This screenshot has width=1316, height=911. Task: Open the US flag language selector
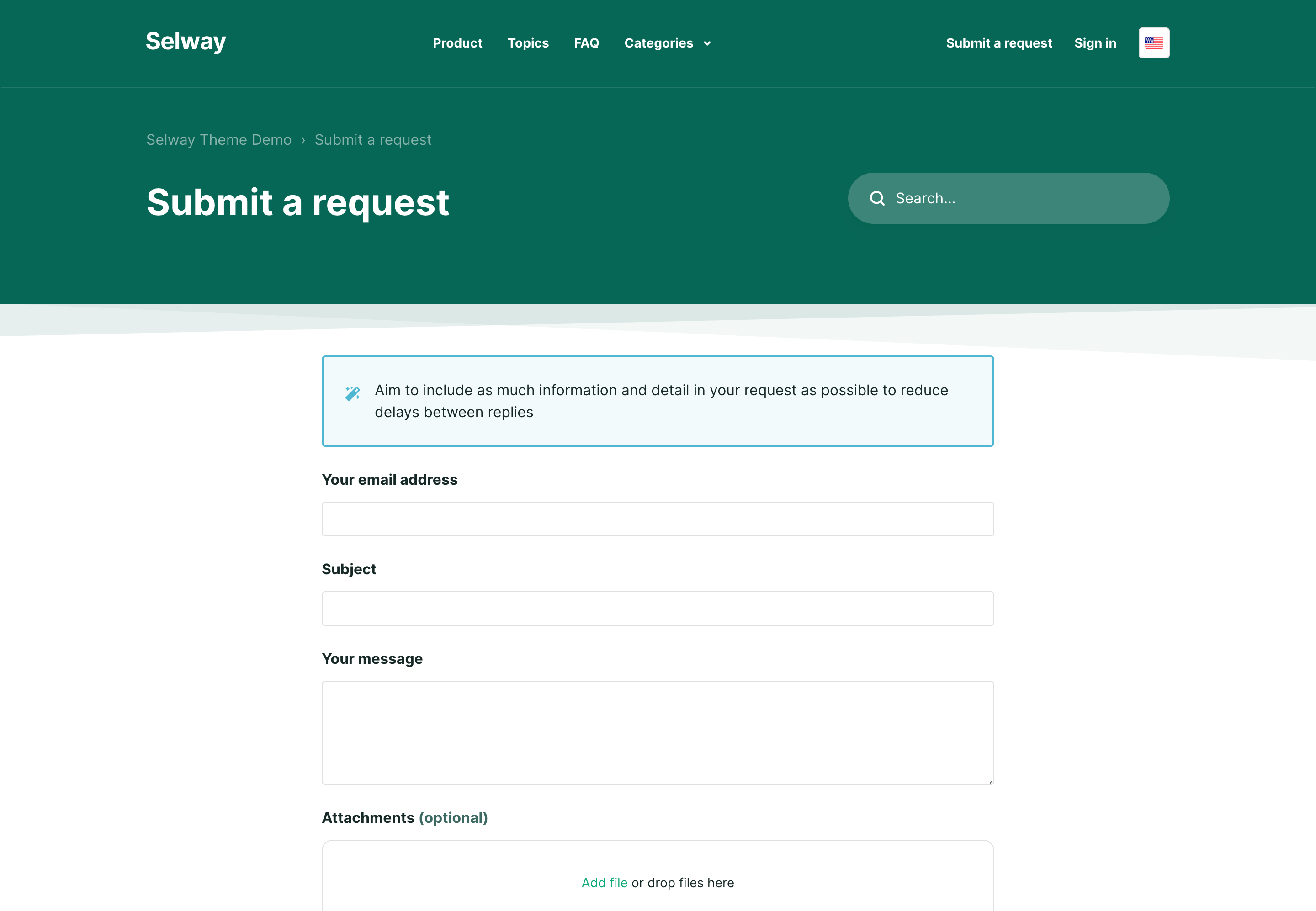coord(1153,43)
